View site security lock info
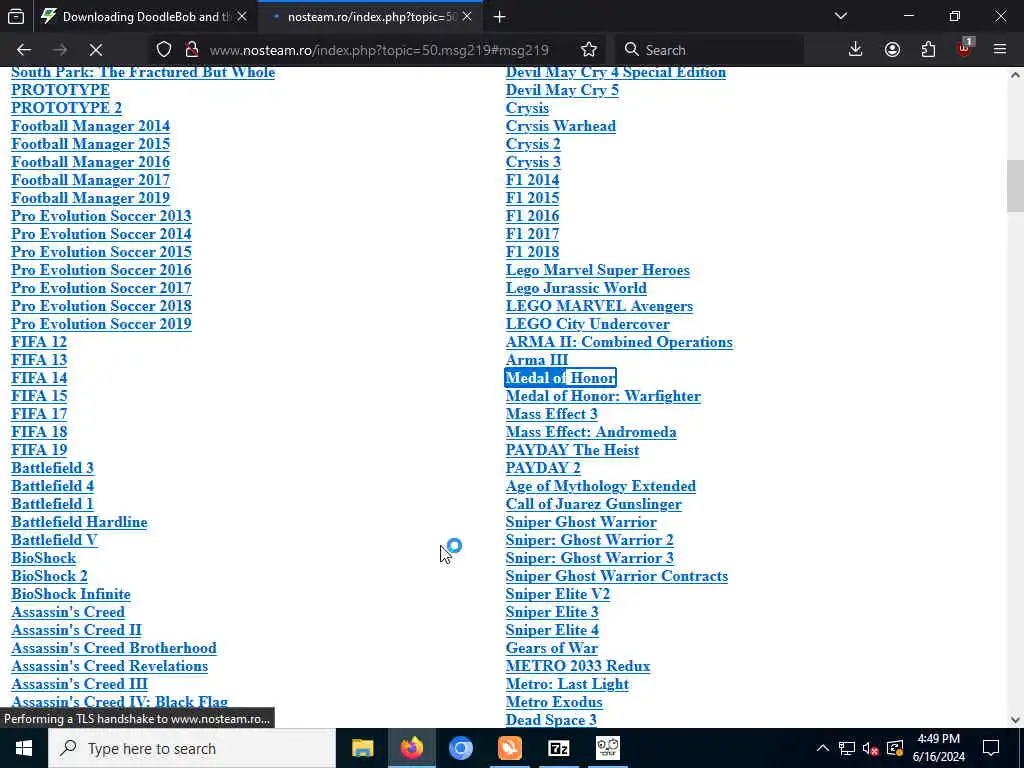Screen dimensions: 1024x768 click(x=192, y=50)
